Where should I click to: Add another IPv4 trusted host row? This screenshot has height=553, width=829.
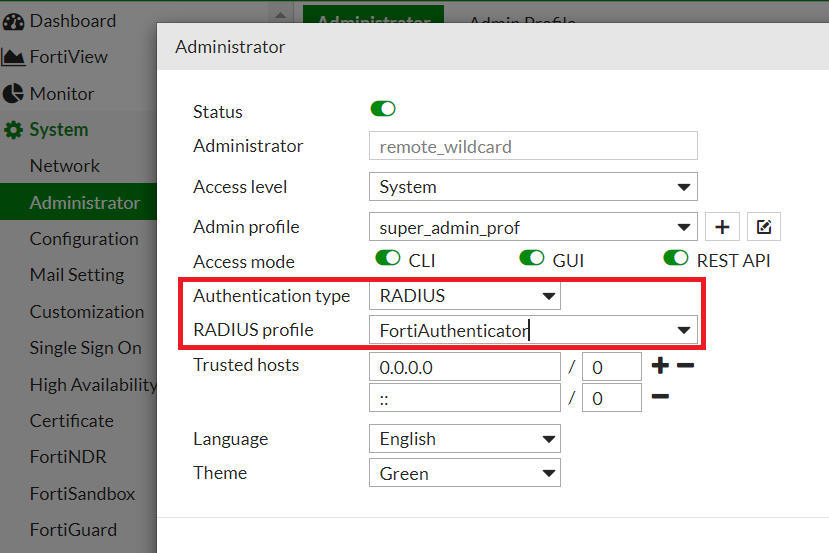click(660, 365)
